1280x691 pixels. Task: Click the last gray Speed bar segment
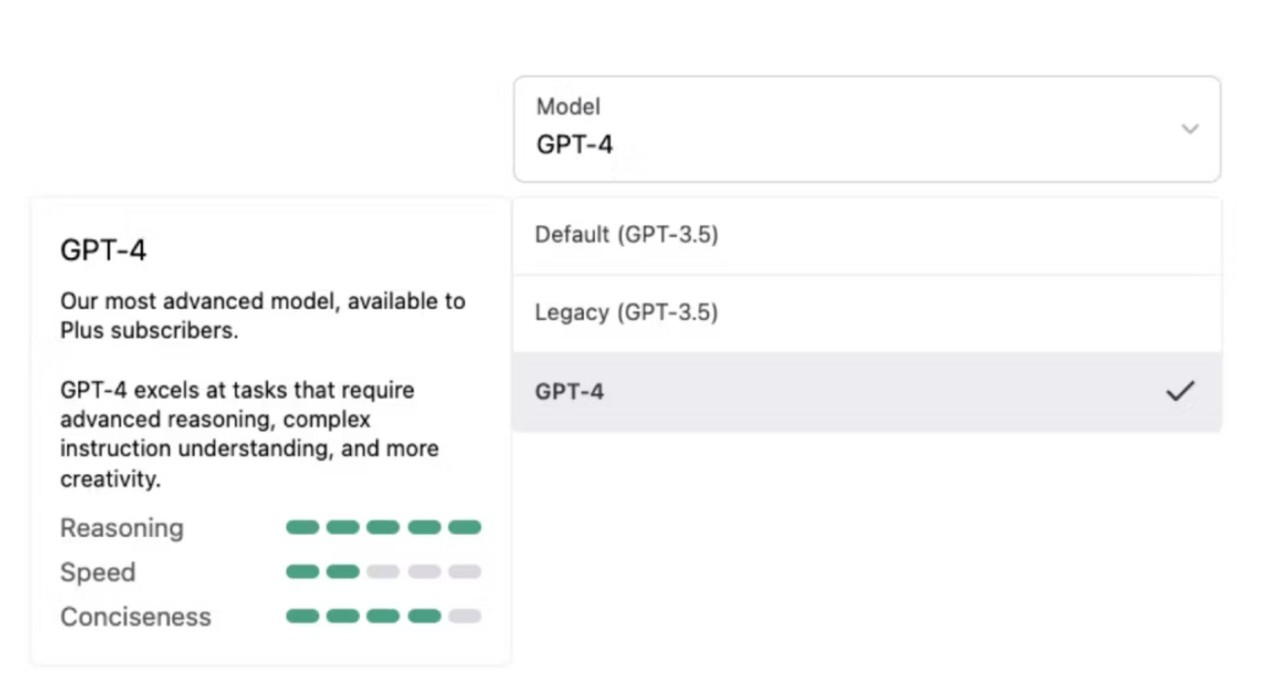[464, 572]
